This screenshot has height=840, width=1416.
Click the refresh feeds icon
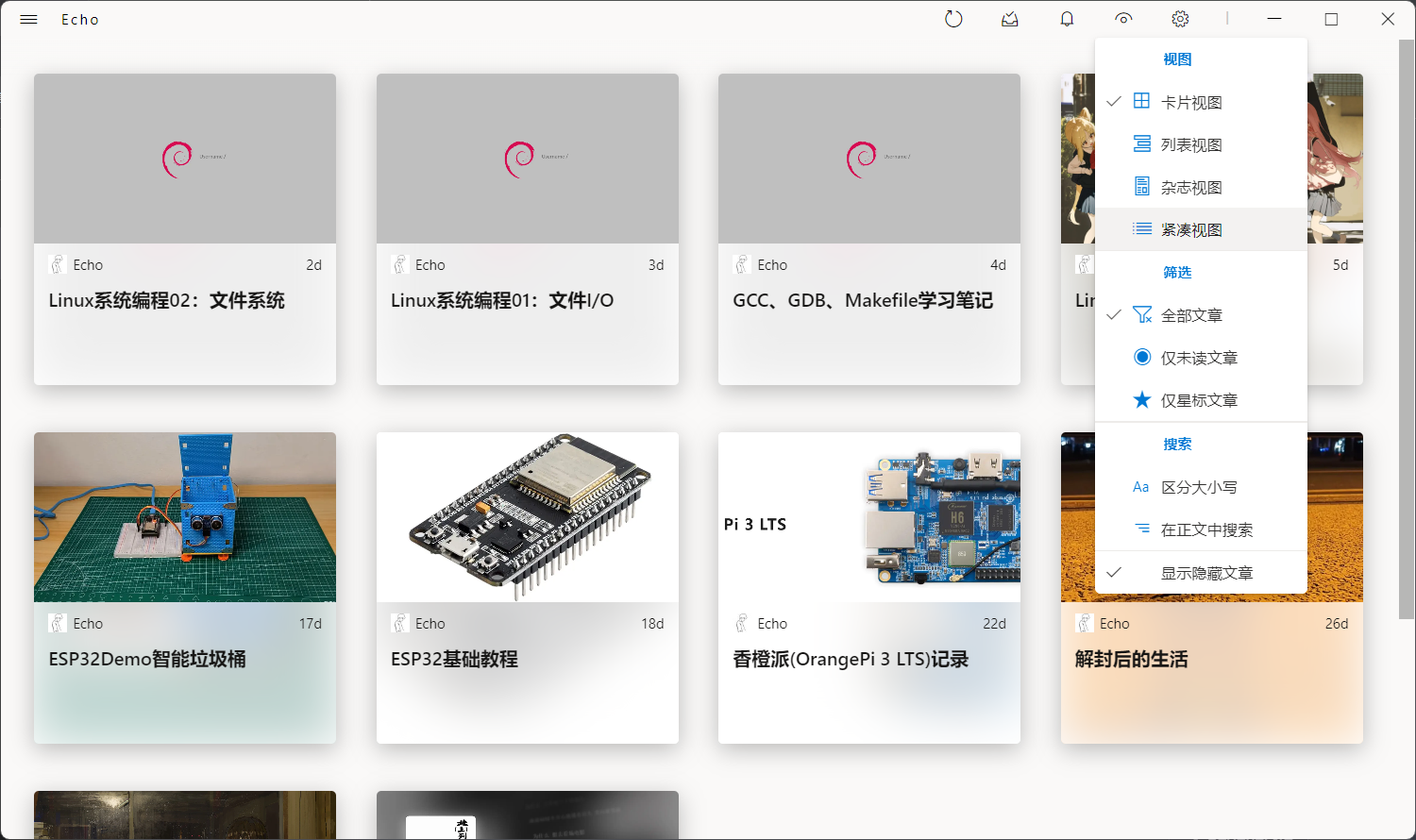(953, 19)
